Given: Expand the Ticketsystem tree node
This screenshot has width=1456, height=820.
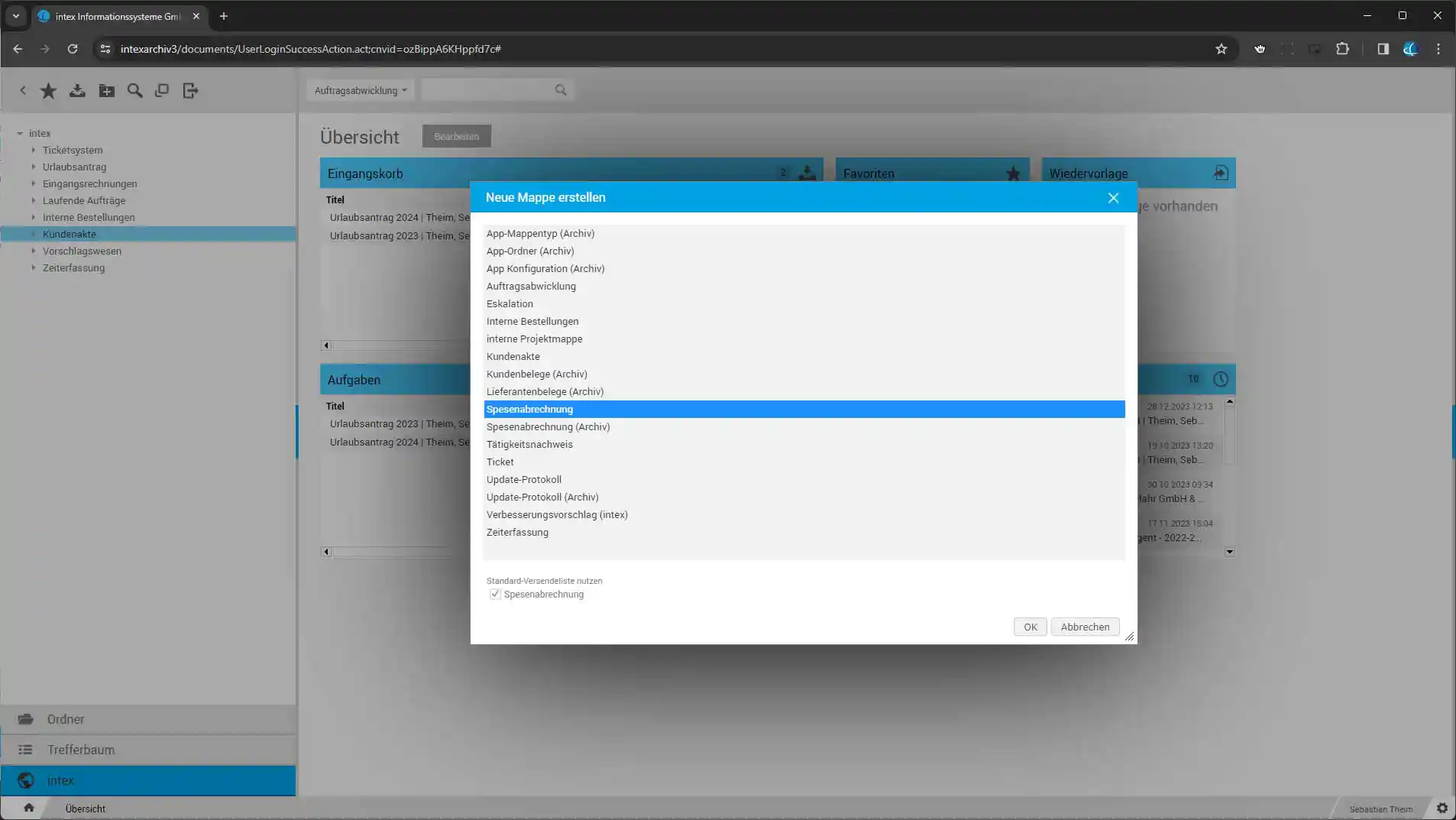Looking at the screenshot, I should (x=34, y=151).
